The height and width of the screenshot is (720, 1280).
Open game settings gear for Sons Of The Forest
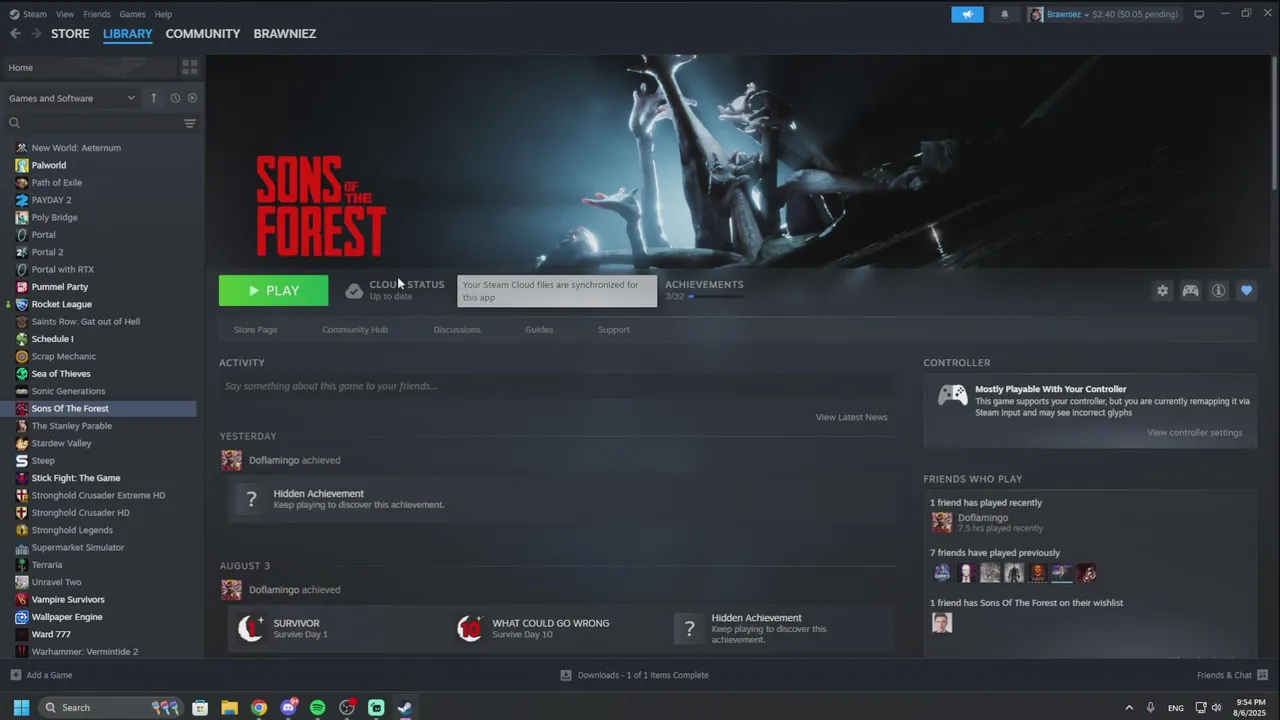pyautogui.click(x=1162, y=290)
